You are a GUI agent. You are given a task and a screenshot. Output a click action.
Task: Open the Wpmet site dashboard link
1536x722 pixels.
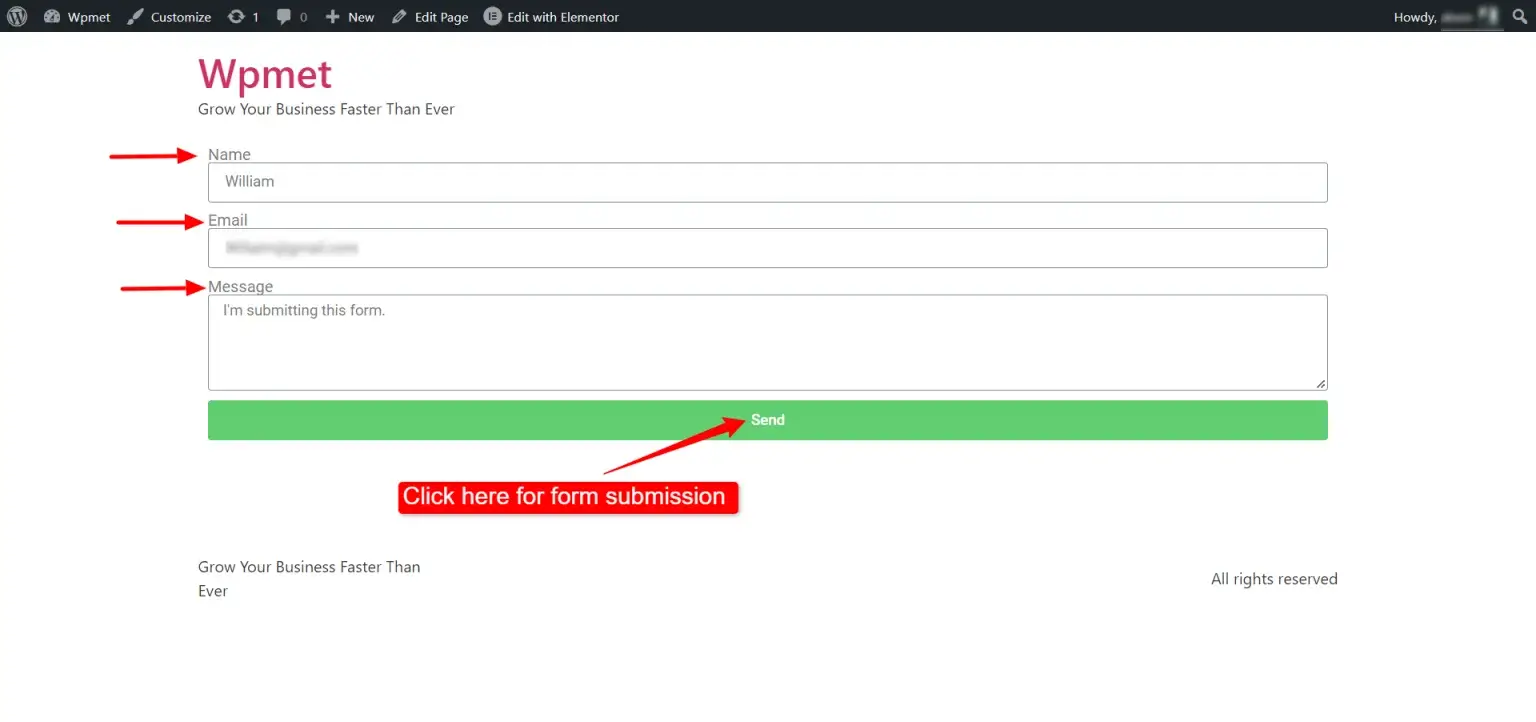coord(77,16)
